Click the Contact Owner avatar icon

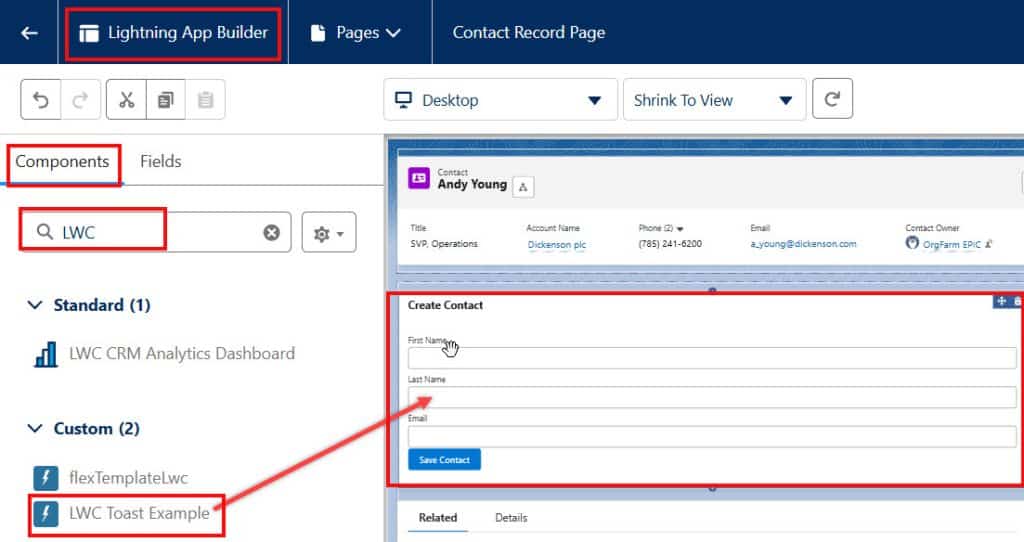point(912,243)
